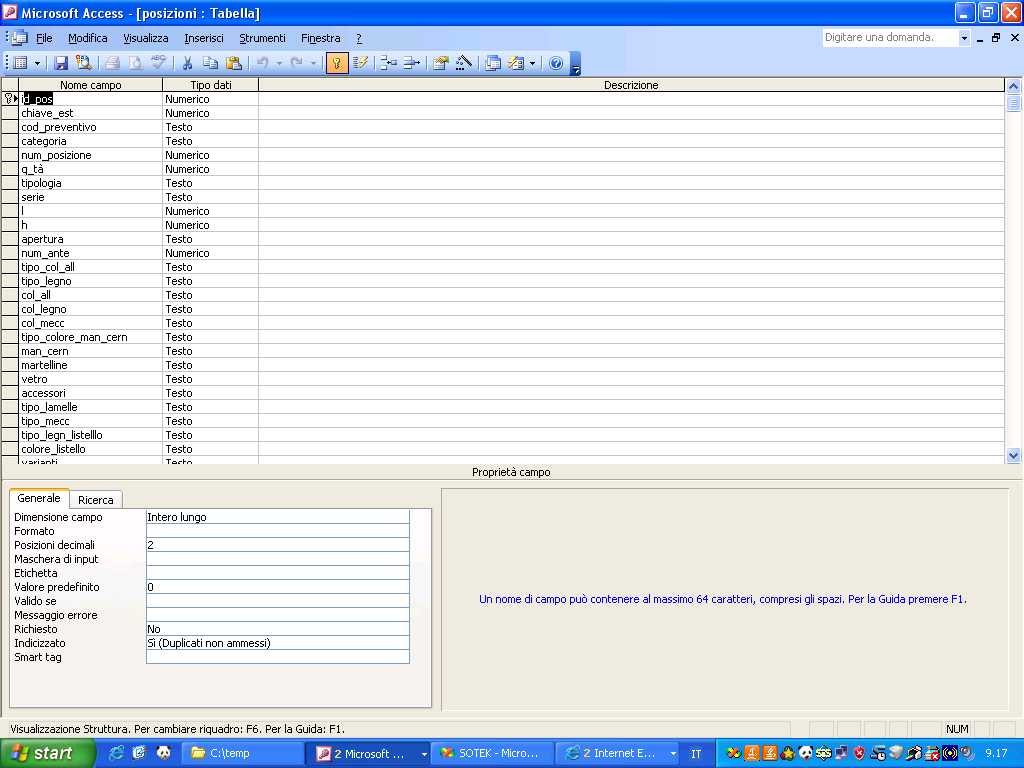This screenshot has height=768, width=1024.
Task: Click the 'Digitare una domanda' help box
Action: click(890, 37)
